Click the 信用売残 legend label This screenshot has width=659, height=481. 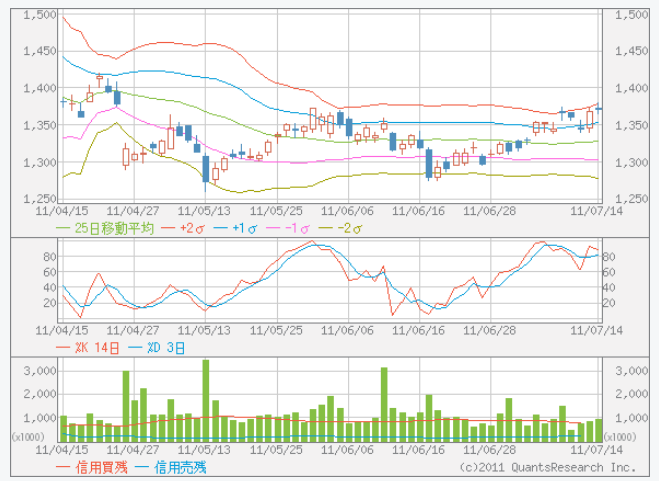174,467
